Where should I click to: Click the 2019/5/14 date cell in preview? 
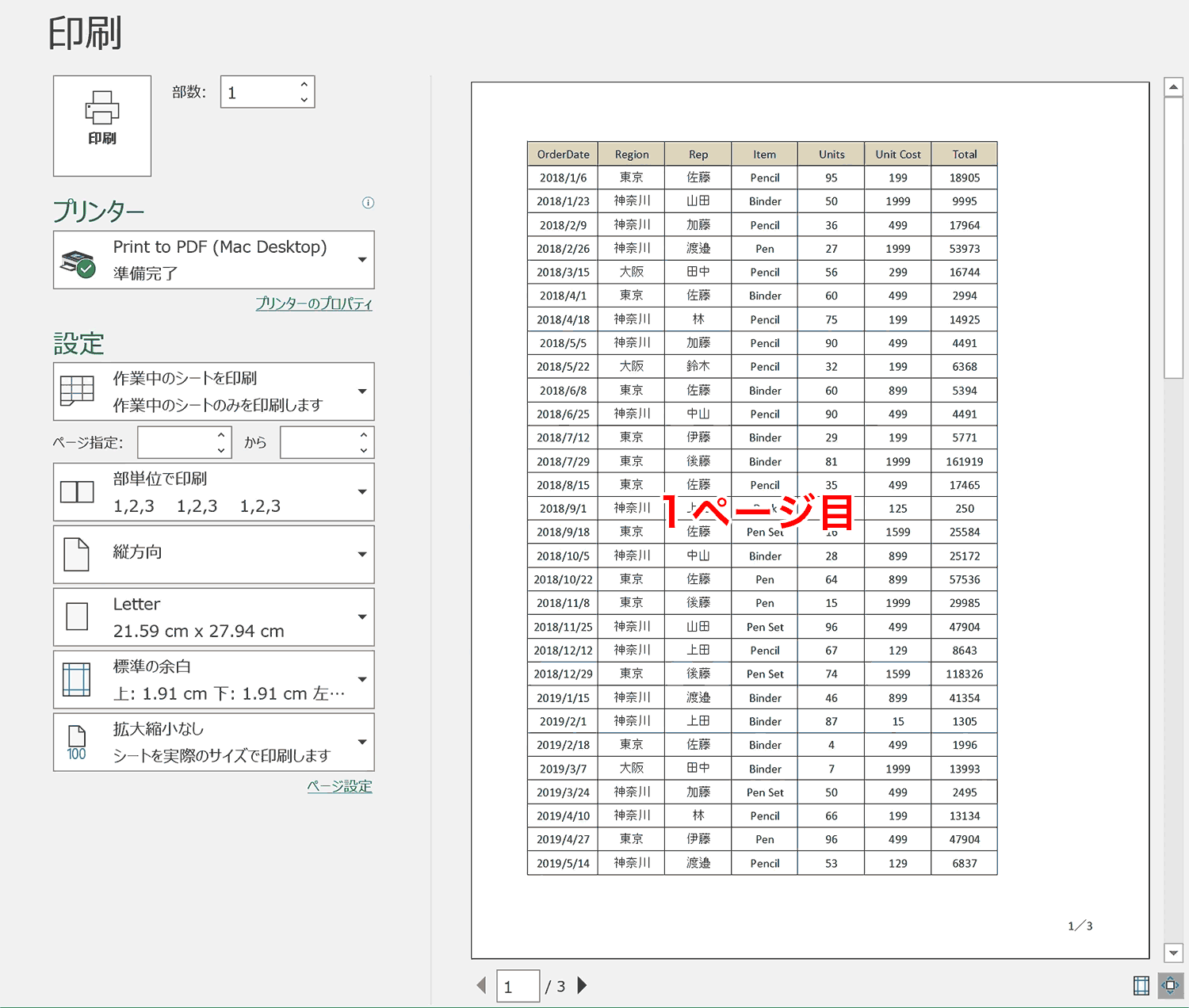click(x=563, y=863)
